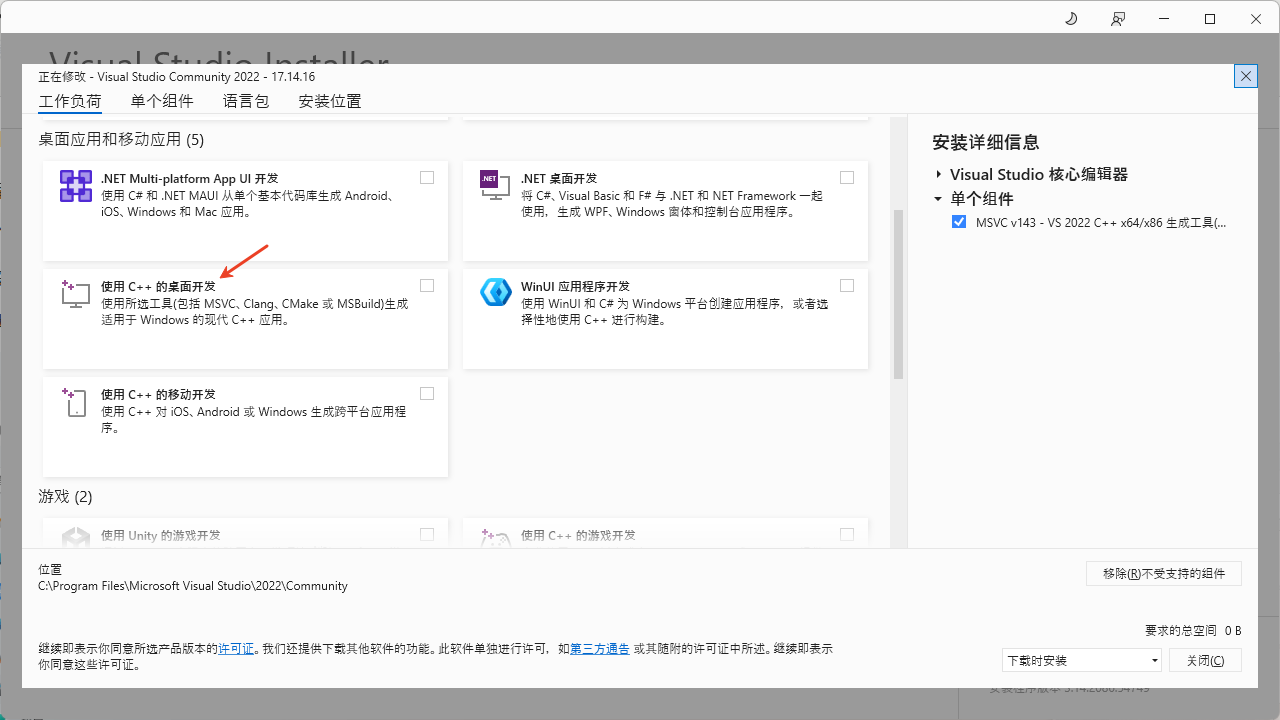This screenshot has width=1280, height=720.
Task: Check the .NET 桌面开发 checkbox
Action: (847, 178)
